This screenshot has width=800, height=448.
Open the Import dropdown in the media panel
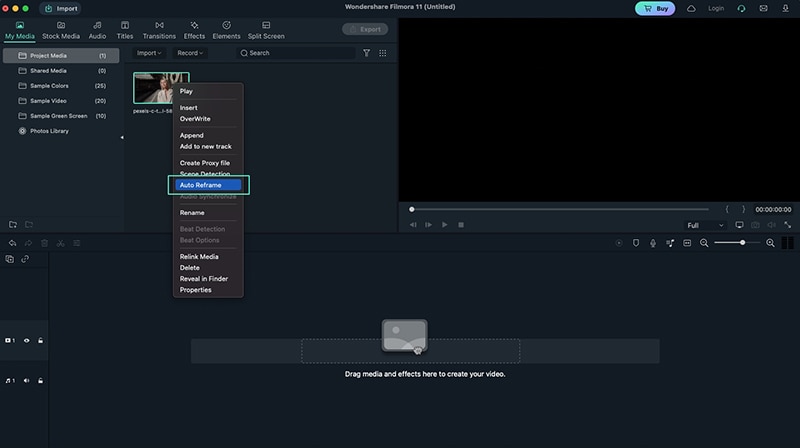point(148,53)
